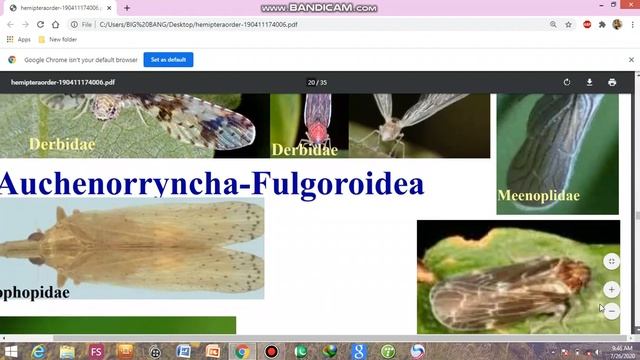Dismiss the default browser notification bar
This screenshot has width=640, height=360.
pyautogui.click(x=631, y=60)
